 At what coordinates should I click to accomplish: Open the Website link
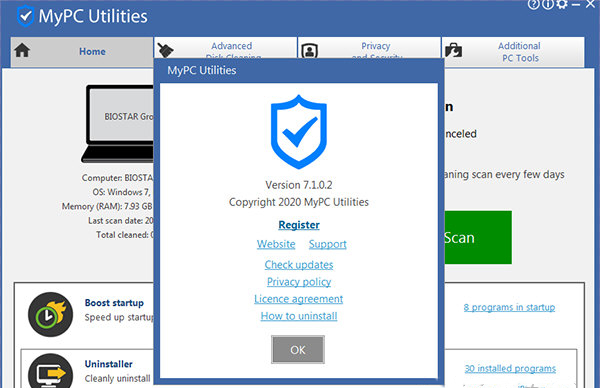276,244
